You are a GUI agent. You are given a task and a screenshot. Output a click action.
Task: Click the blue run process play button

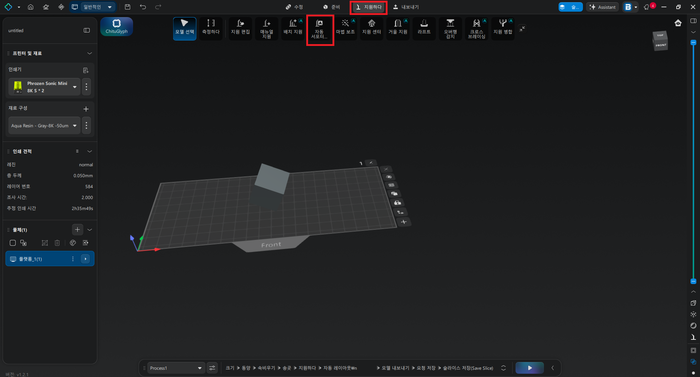tap(529, 368)
